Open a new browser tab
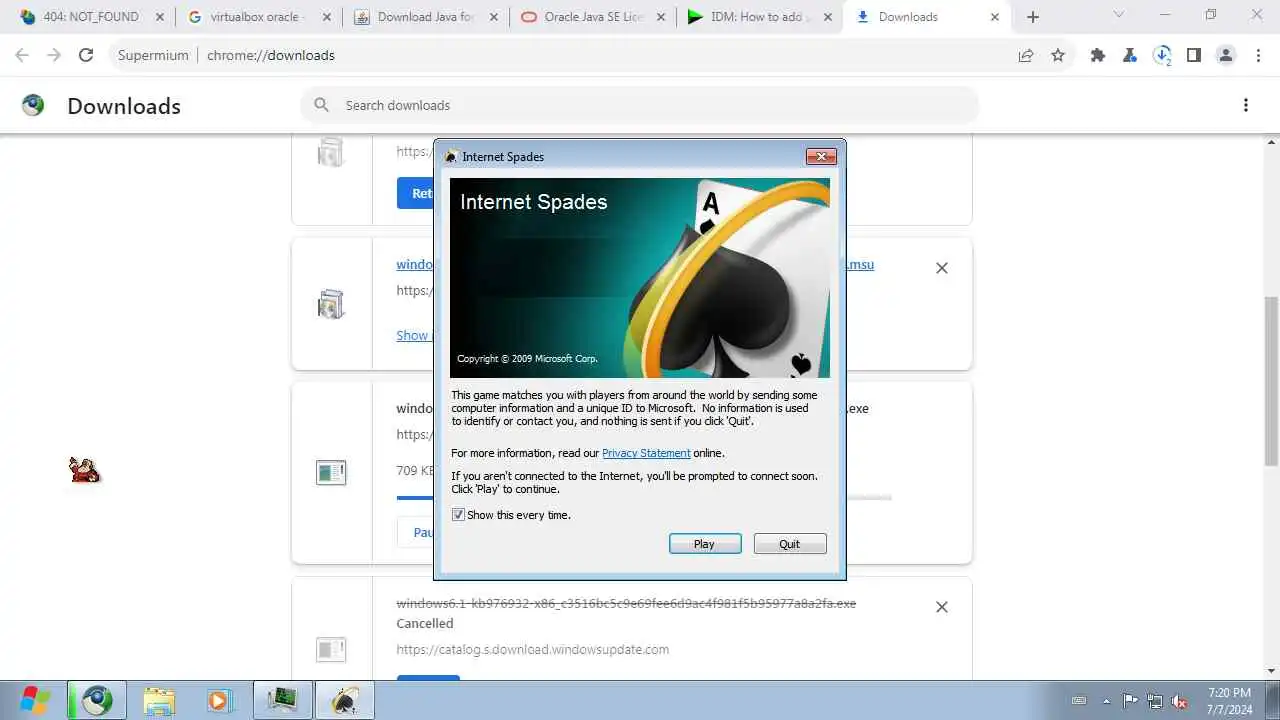 click(x=1033, y=17)
